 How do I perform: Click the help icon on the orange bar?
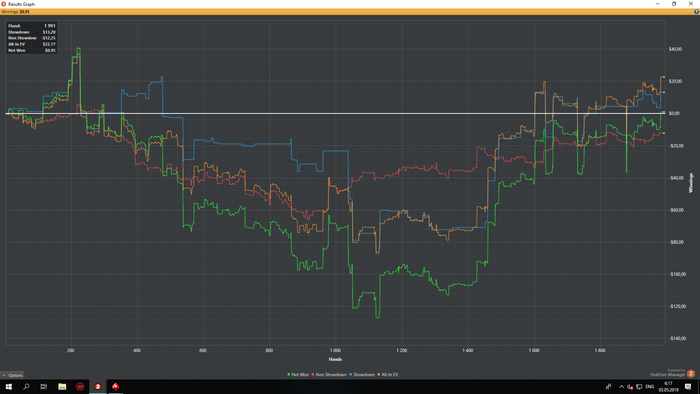click(696, 12)
